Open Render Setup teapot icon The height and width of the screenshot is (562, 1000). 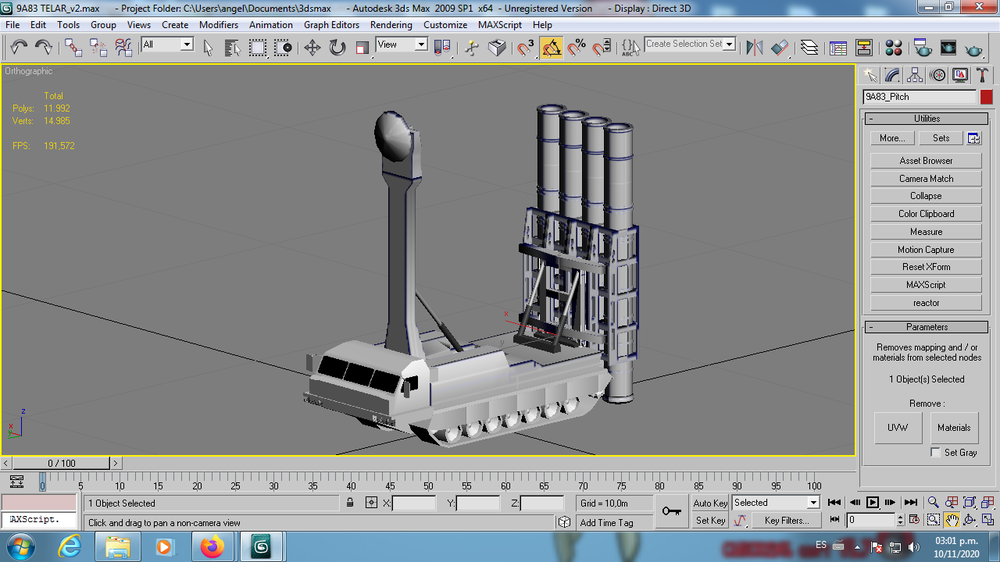coord(922,47)
